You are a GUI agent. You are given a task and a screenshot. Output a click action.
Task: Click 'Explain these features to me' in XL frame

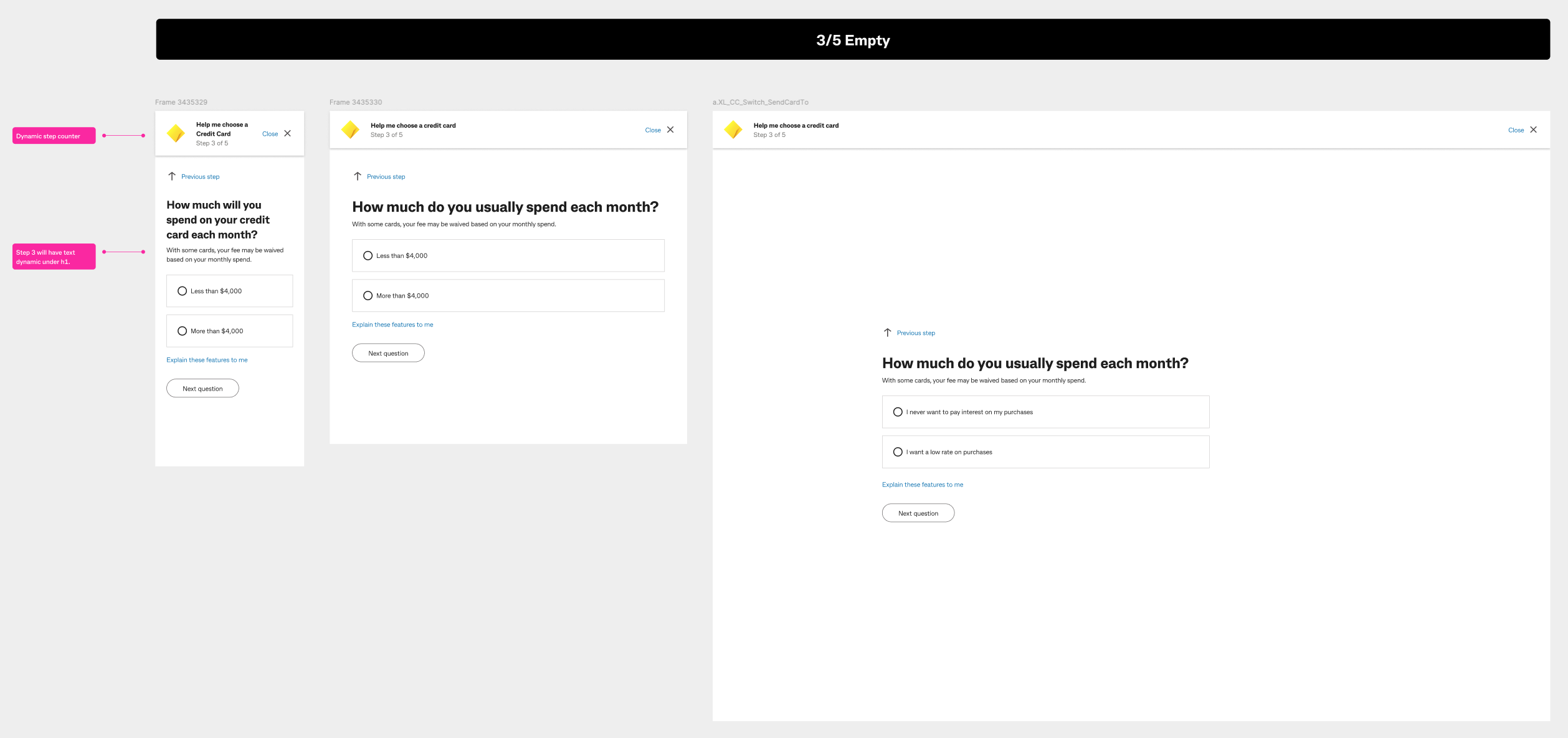point(923,485)
